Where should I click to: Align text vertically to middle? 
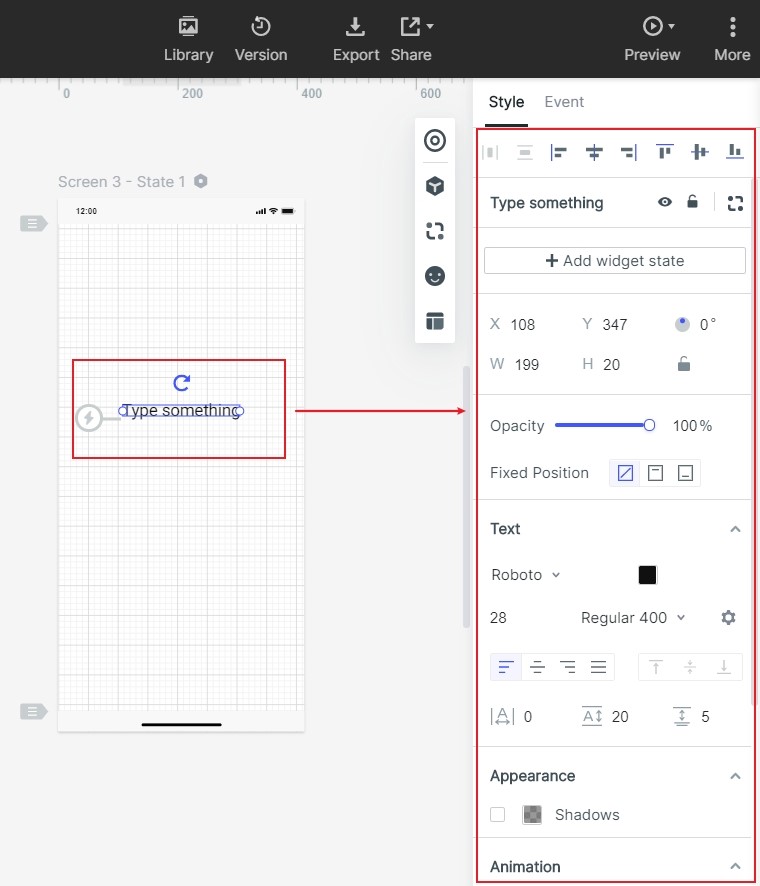(690, 667)
